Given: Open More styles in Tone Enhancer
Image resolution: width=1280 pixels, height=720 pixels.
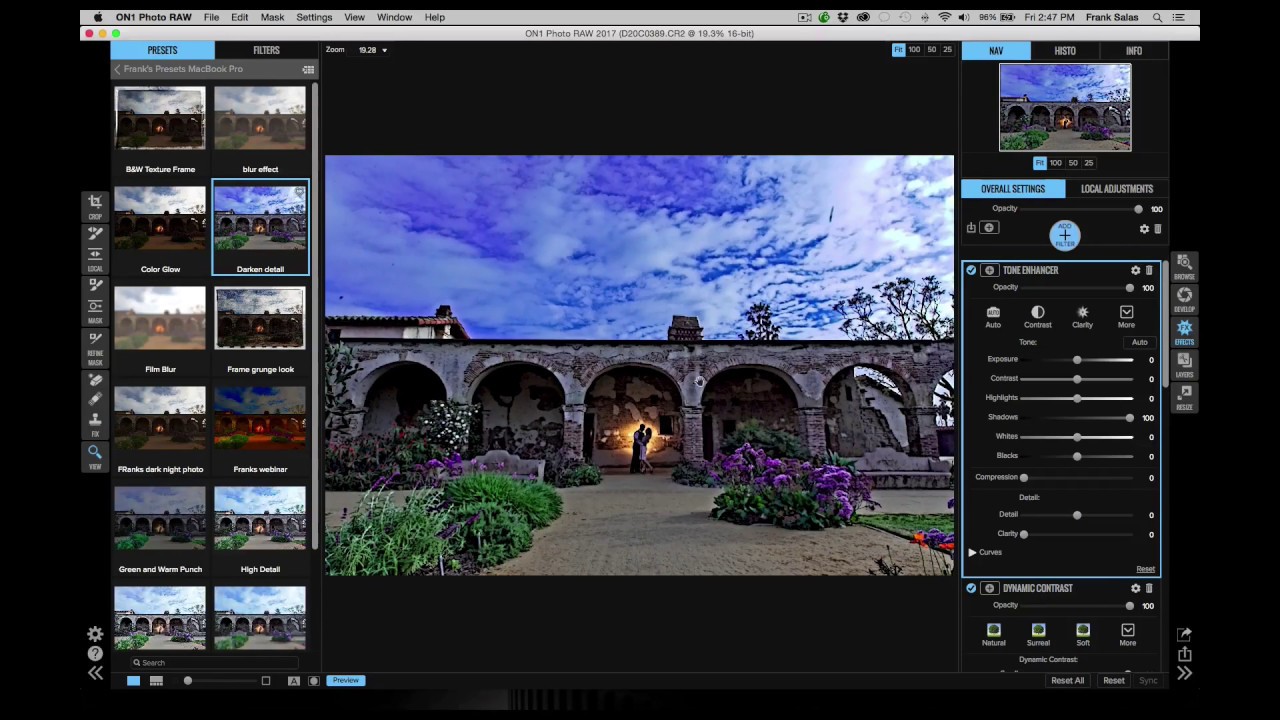Looking at the screenshot, I should pyautogui.click(x=1126, y=316).
